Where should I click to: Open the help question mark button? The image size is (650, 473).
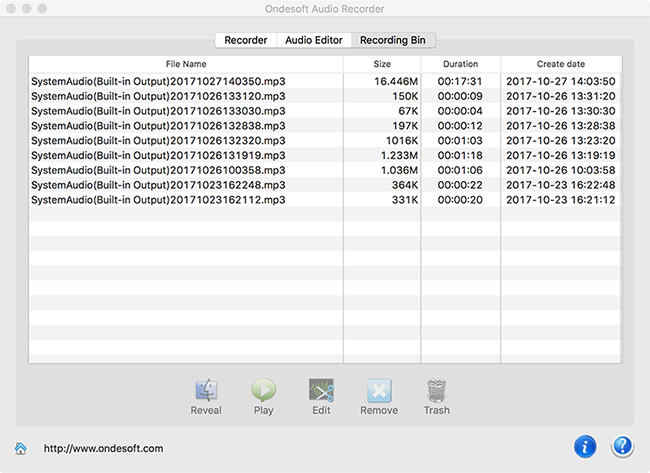click(622, 447)
